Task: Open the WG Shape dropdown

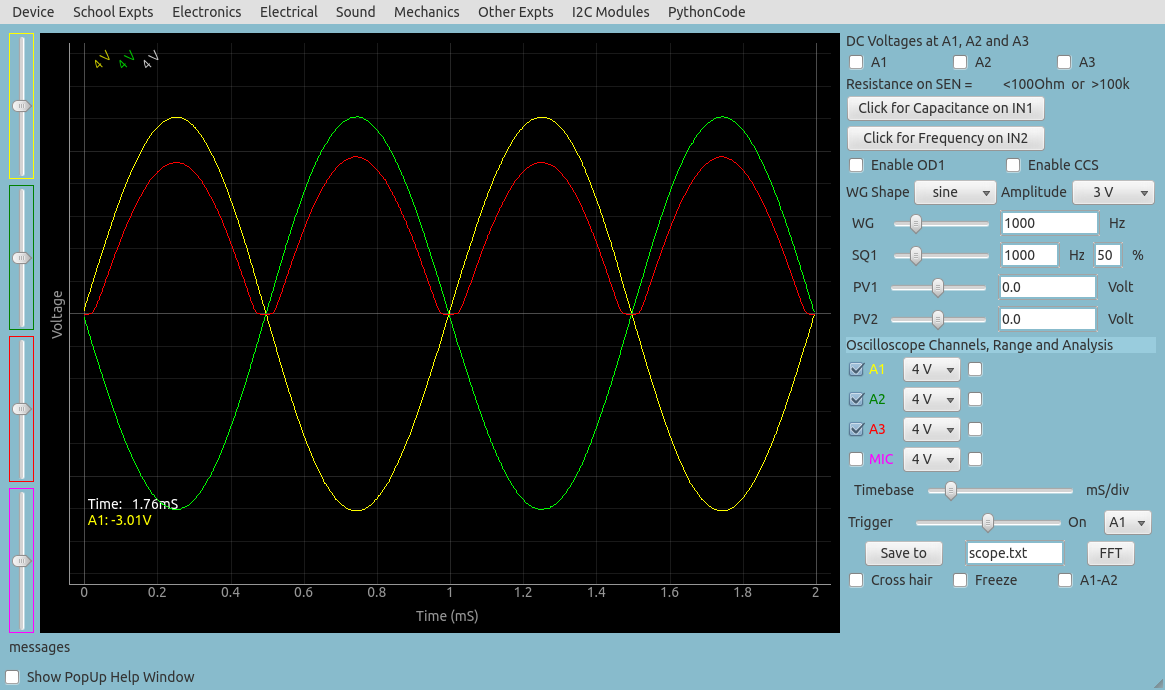Action: pyautogui.click(x=955, y=192)
